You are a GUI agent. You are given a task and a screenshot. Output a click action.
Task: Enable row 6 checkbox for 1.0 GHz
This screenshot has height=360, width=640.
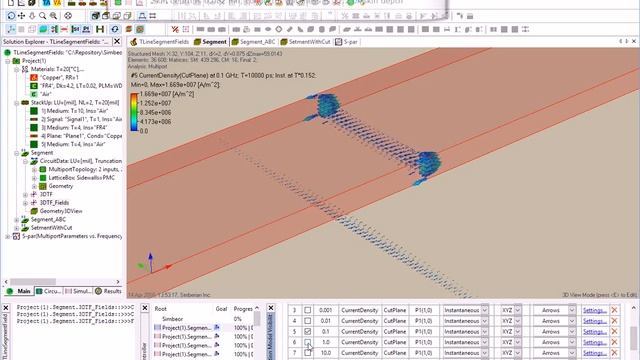(x=307, y=342)
